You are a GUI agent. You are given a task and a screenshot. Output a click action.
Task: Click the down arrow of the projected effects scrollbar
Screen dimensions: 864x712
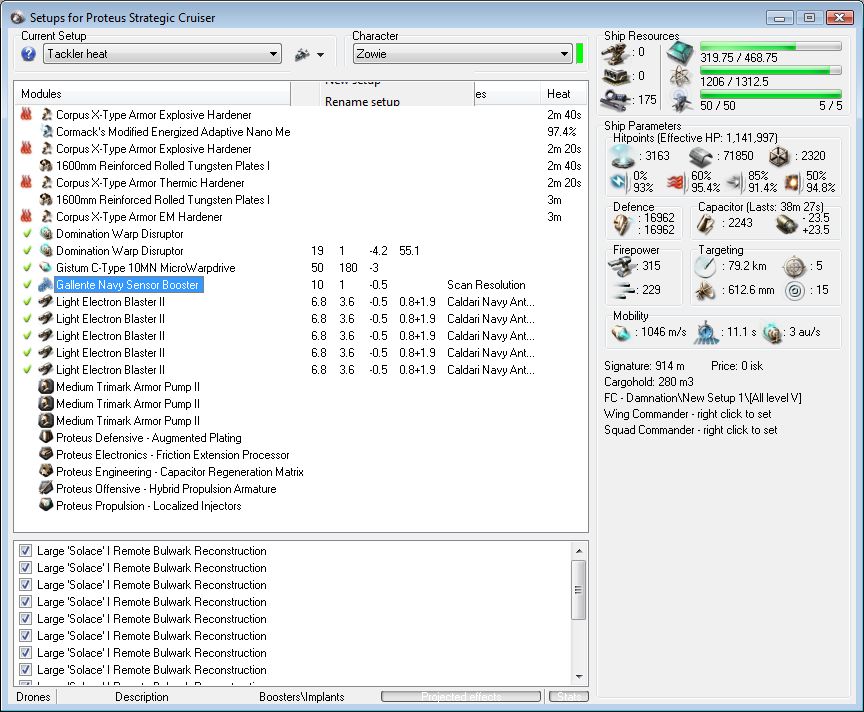(579, 677)
